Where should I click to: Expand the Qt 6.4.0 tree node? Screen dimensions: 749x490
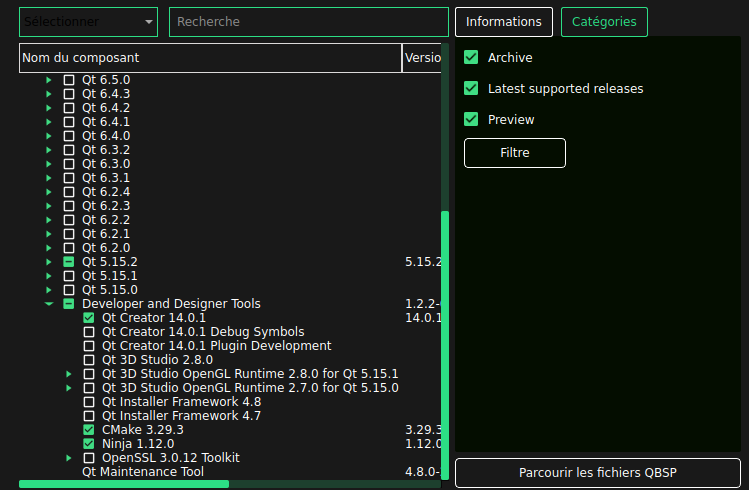[x=49, y=136]
